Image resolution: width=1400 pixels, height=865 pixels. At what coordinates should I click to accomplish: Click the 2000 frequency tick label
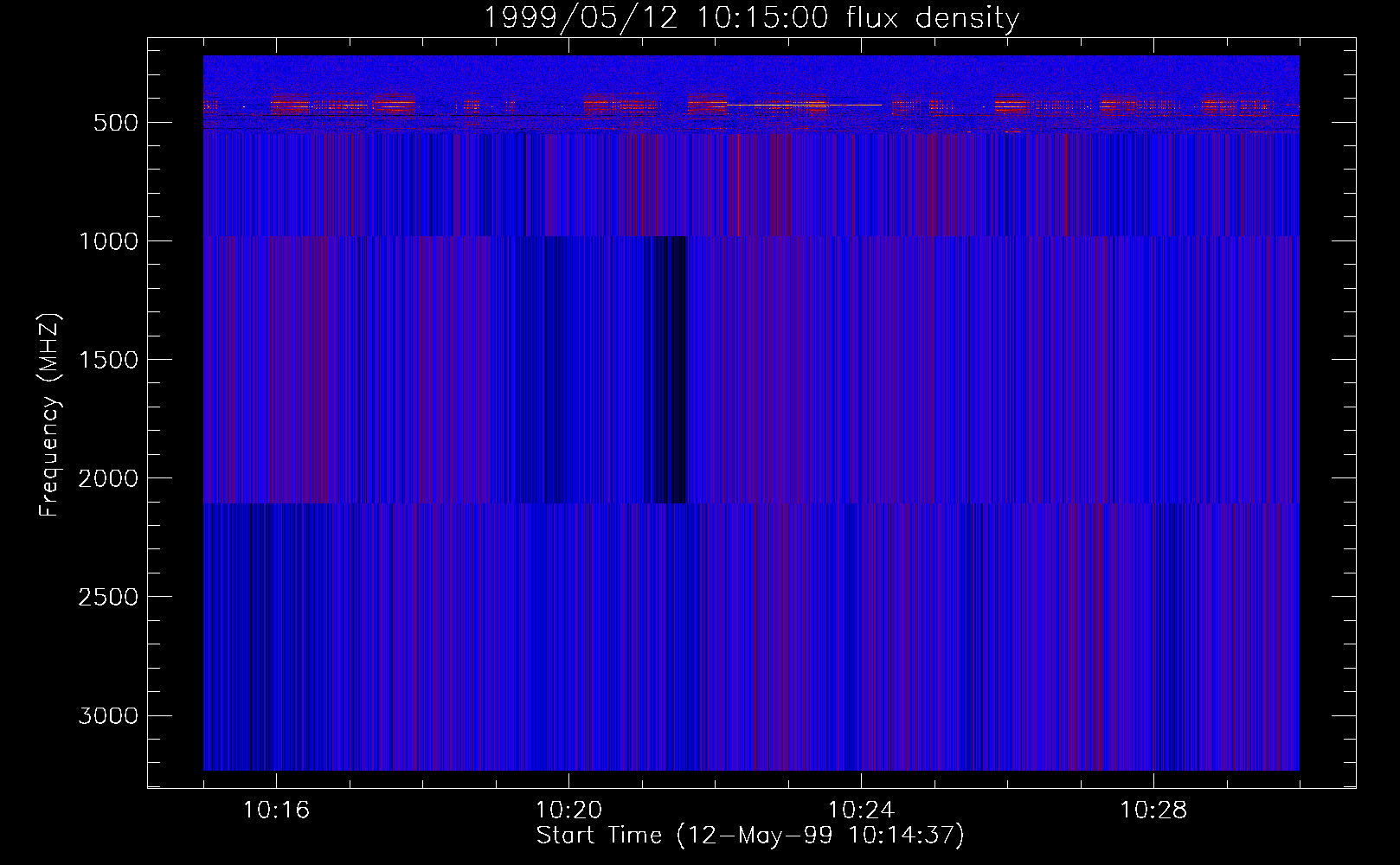pyautogui.click(x=108, y=478)
